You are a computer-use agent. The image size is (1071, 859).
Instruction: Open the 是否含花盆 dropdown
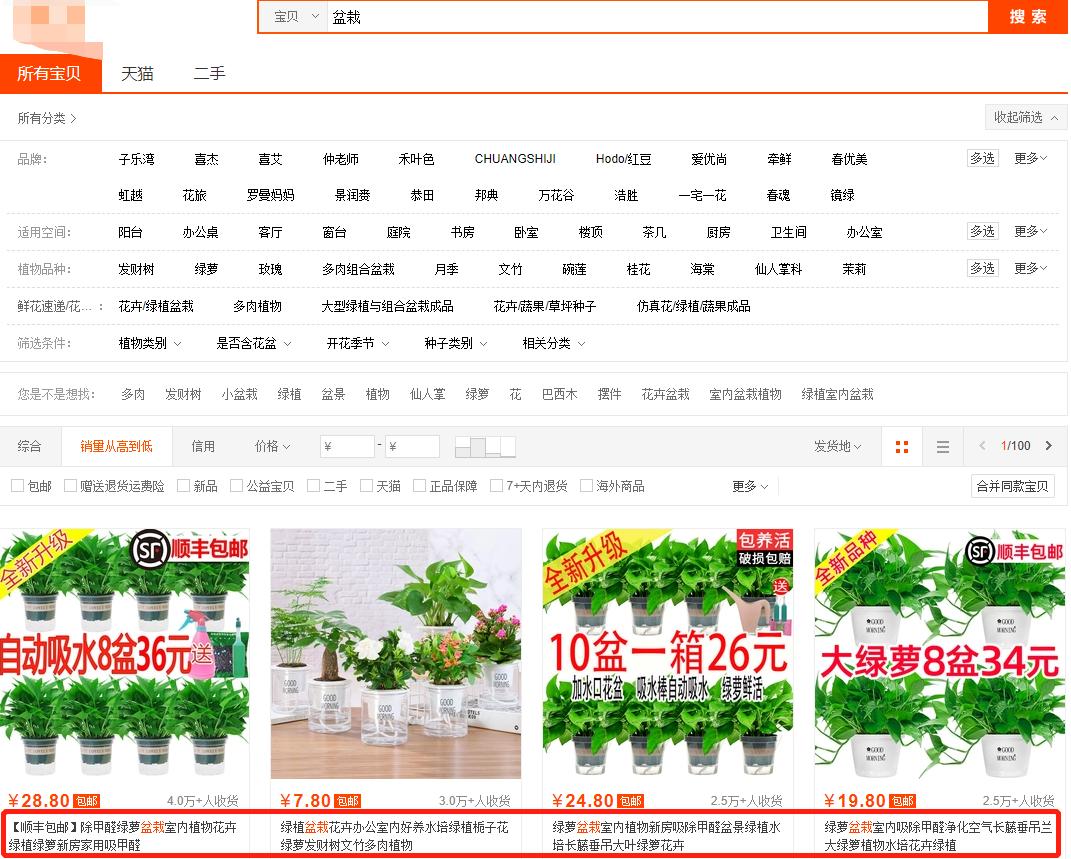252,343
